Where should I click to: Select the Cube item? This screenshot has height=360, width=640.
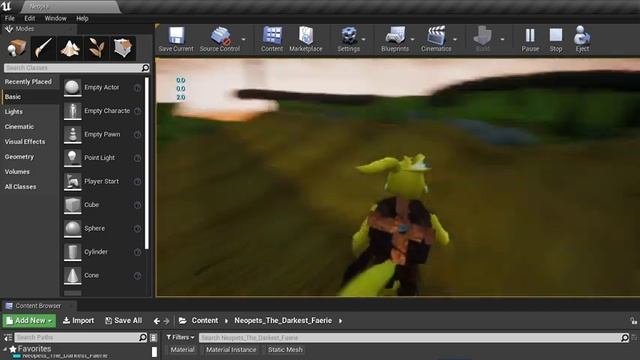(102, 205)
